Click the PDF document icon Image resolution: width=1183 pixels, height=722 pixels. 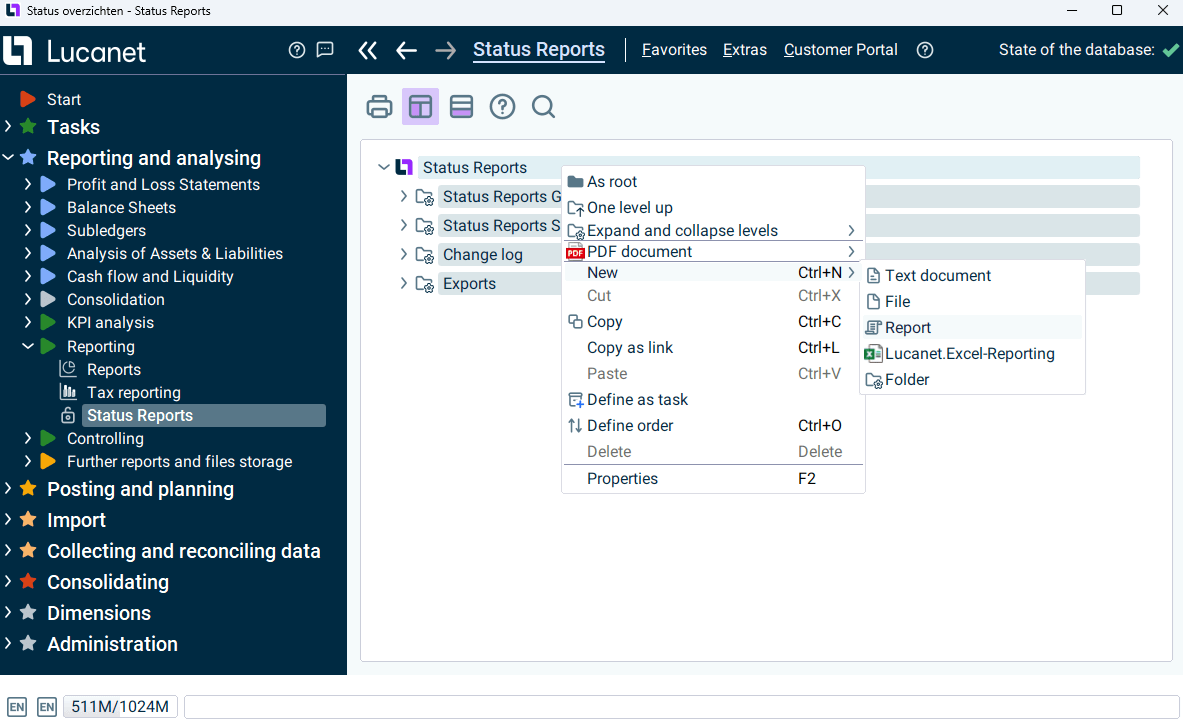(575, 251)
